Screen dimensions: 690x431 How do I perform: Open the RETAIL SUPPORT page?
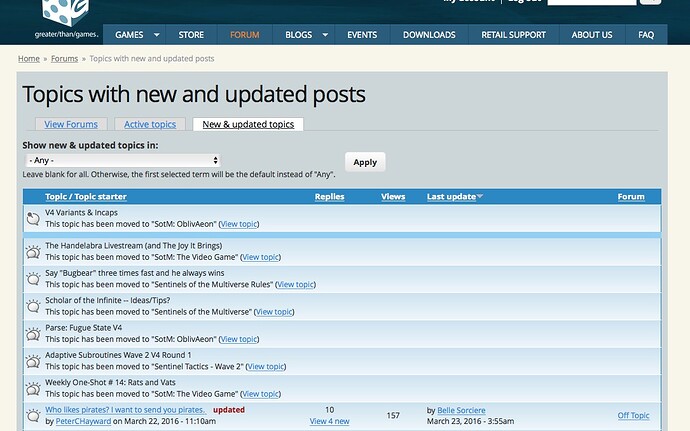514,35
